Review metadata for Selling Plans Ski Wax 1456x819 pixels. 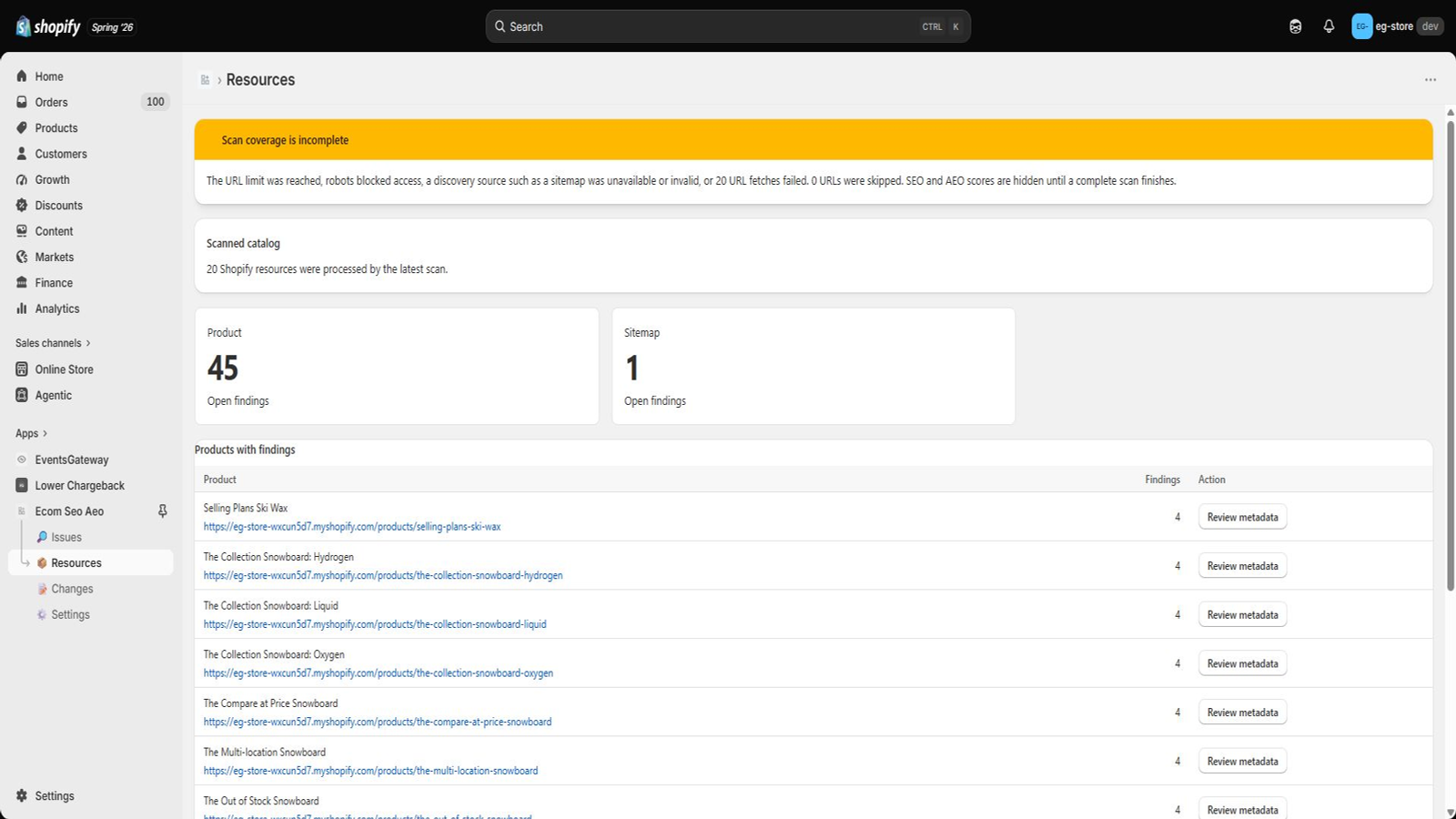coord(1242,517)
